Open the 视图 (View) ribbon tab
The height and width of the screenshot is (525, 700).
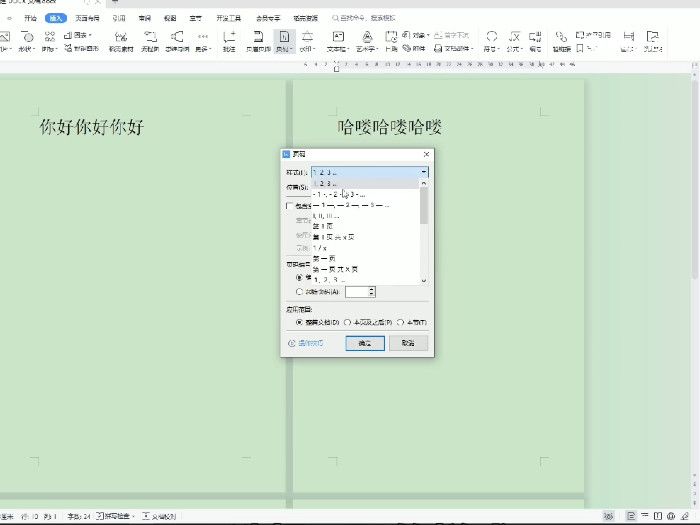click(x=170, y=18)
